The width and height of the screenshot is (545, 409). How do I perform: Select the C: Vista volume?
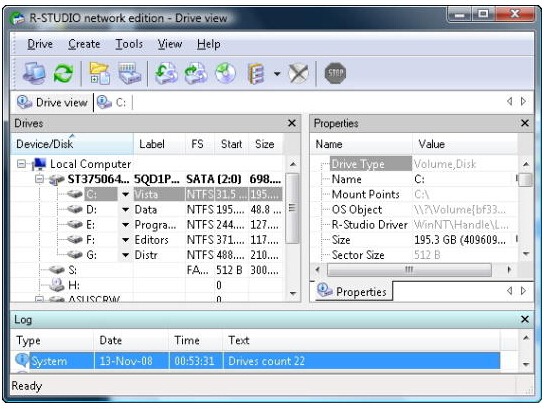coord(173,194)
